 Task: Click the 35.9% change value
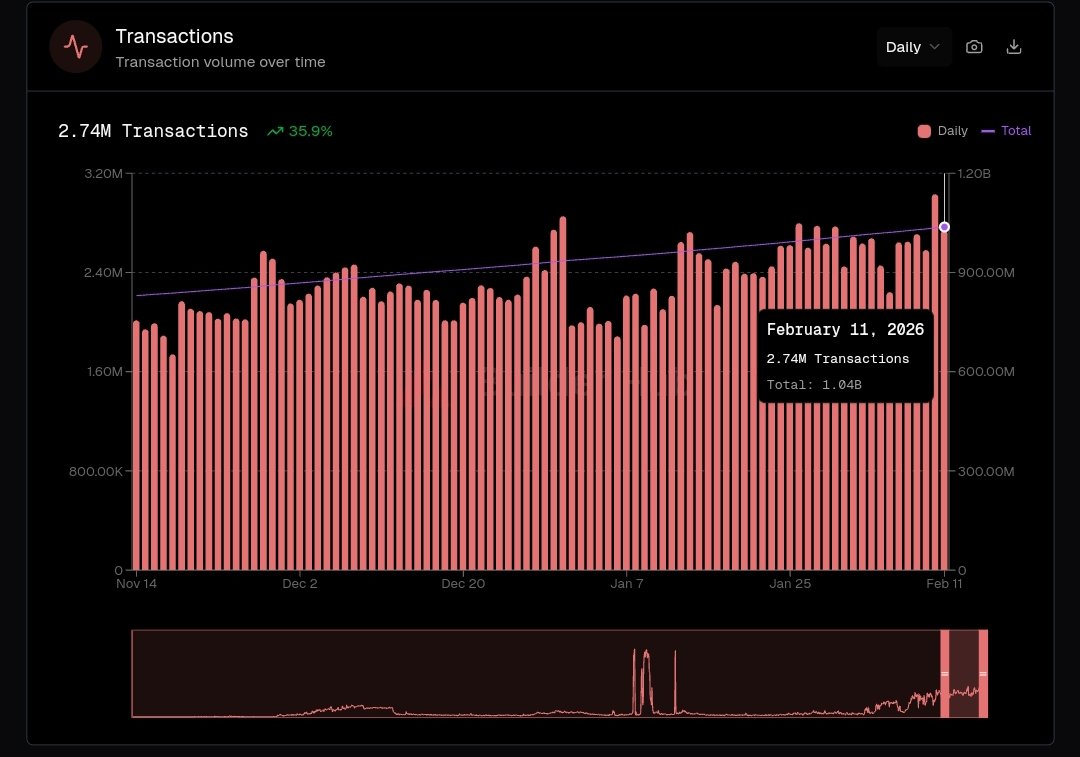(311, 131)
